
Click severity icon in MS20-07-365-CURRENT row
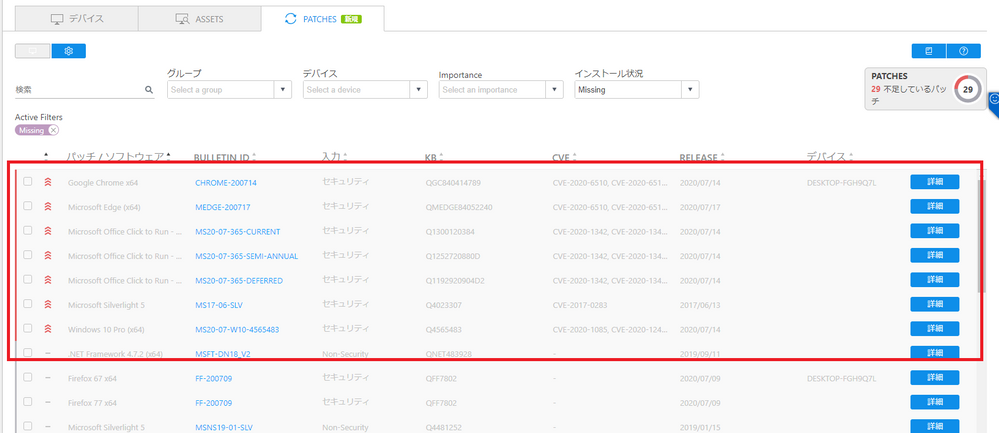(x=47, y=231)
